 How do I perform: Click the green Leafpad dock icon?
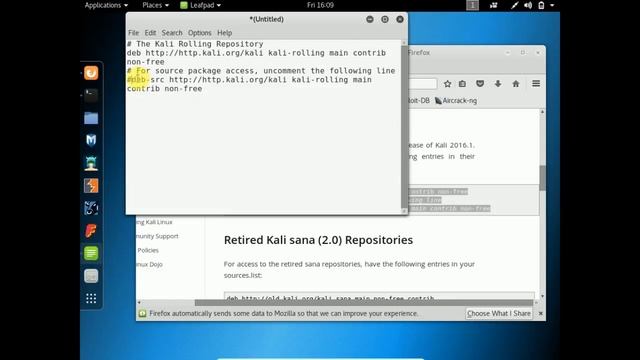[91, 253]
